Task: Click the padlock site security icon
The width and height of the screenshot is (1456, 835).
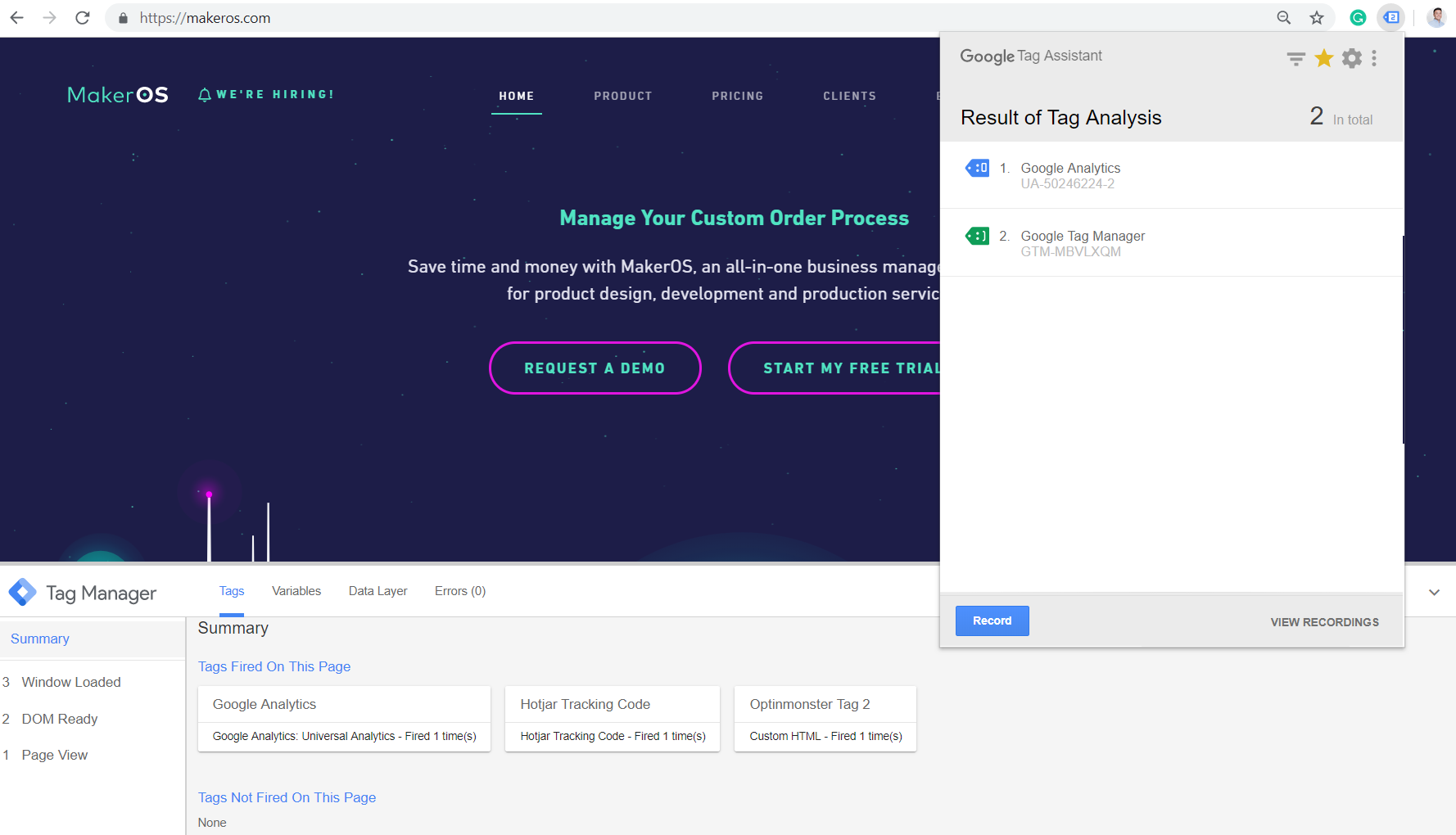Action: [x=123, y=18]
